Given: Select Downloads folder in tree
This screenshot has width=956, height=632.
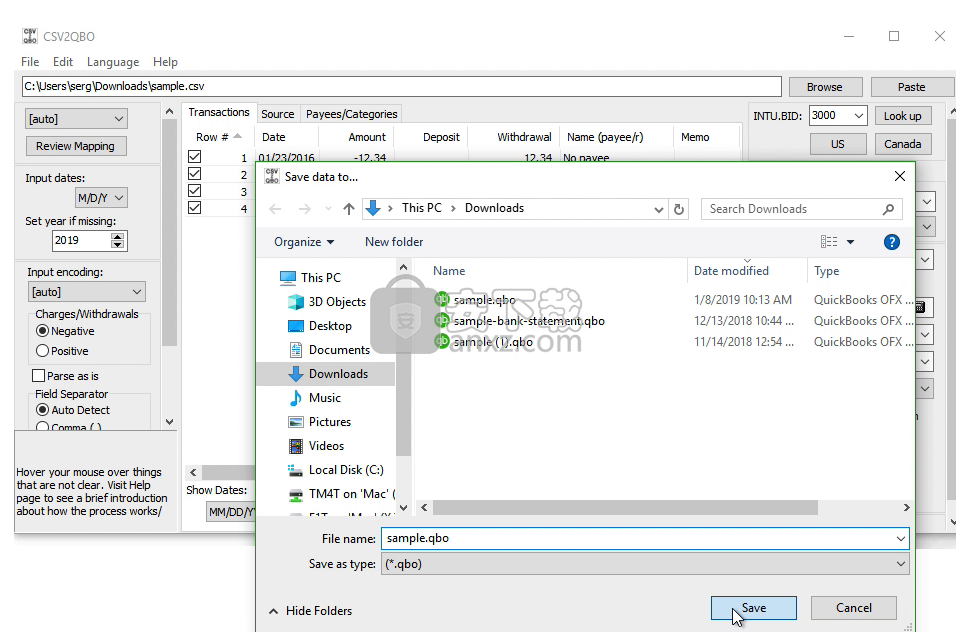Looking at the screenshot, I should click(327, 374).
